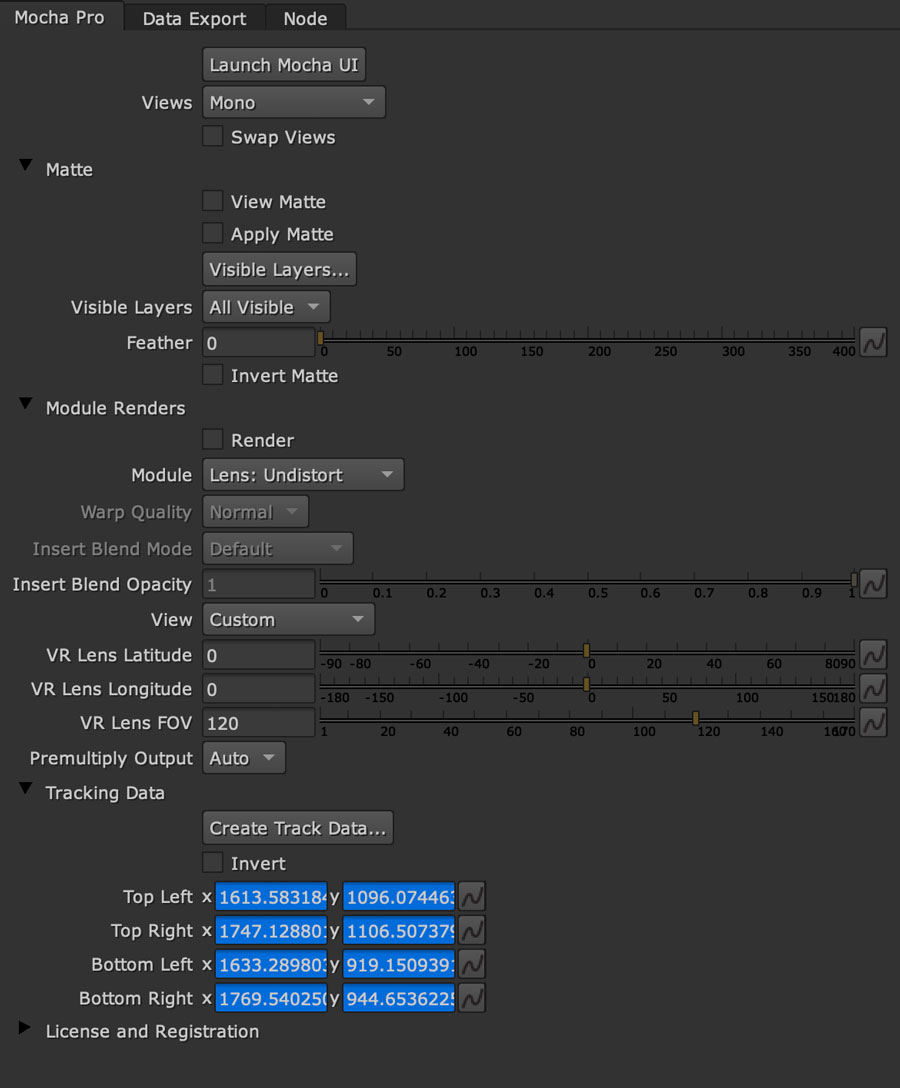Collapse the Tracking Data section
900x1088 pixels.
coord(26,788)
